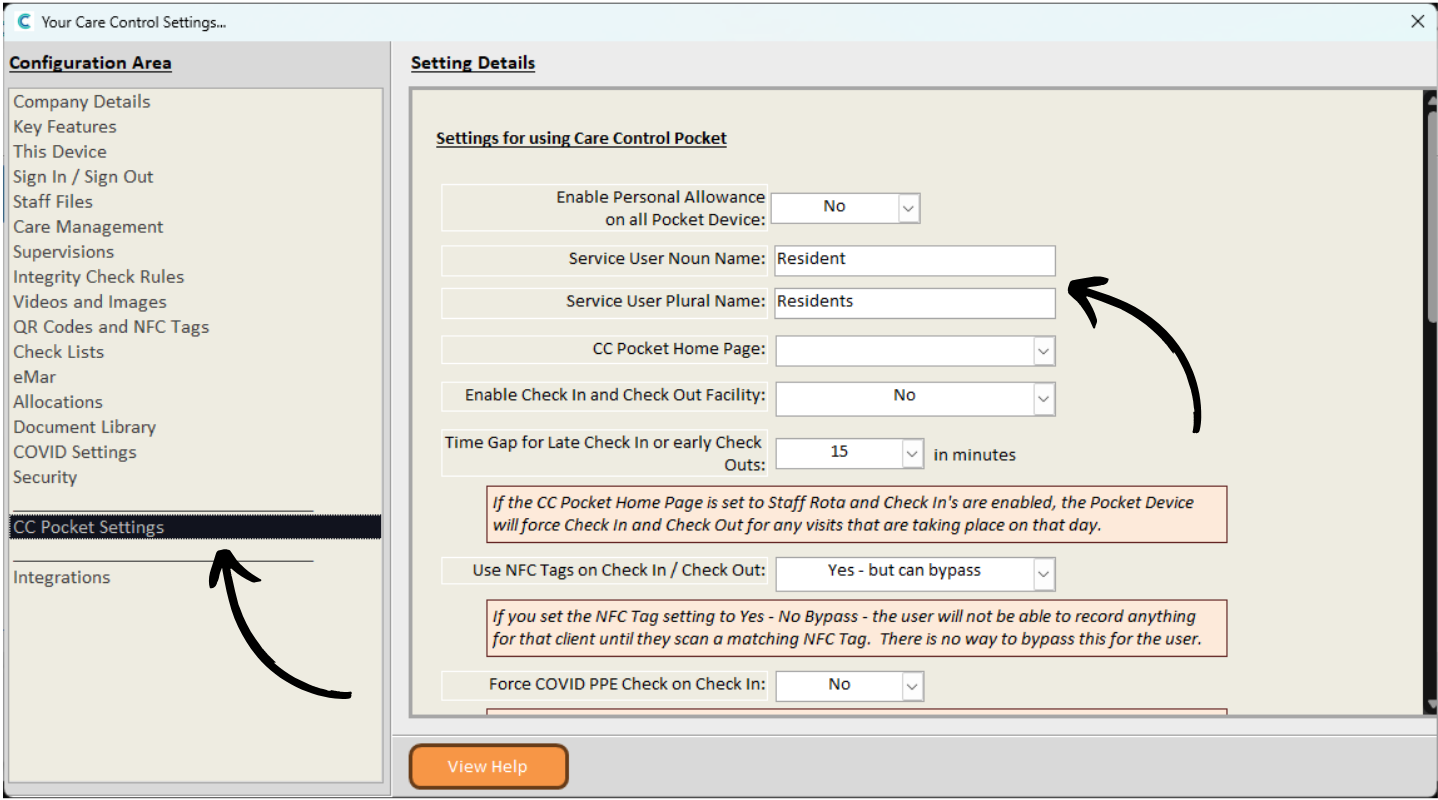Click the Care Control logo in title bar
Viewport: 1438px width, 800px height.
pos(24,21)
